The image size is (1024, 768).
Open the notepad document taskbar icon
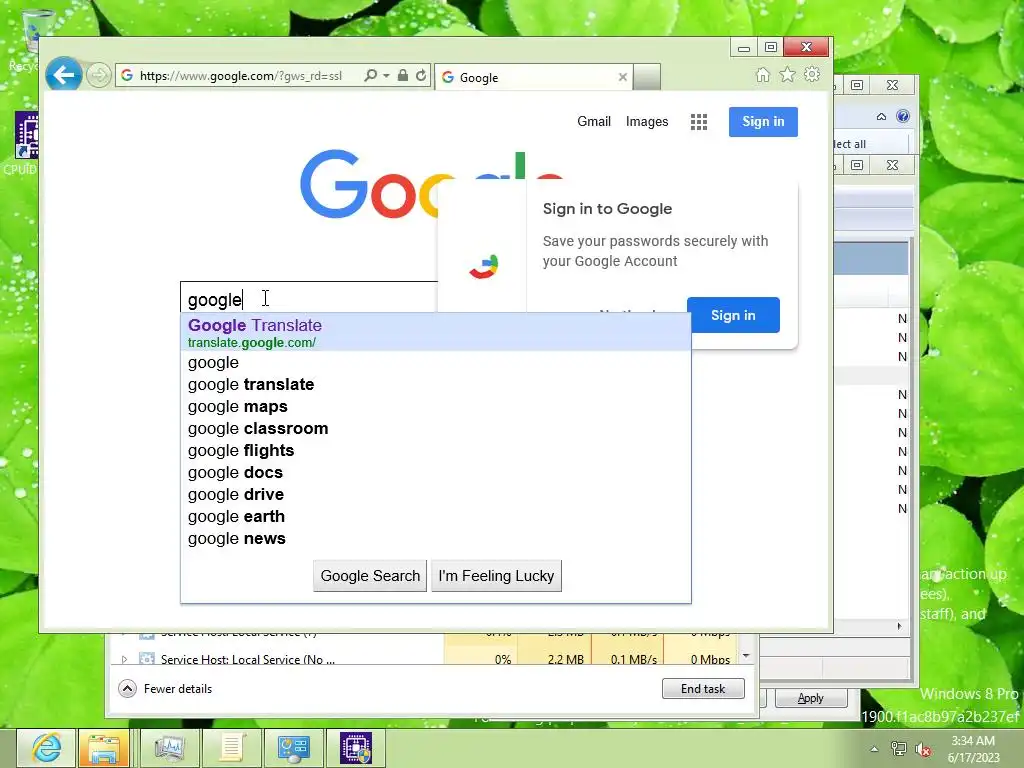[x=231, y=748]
